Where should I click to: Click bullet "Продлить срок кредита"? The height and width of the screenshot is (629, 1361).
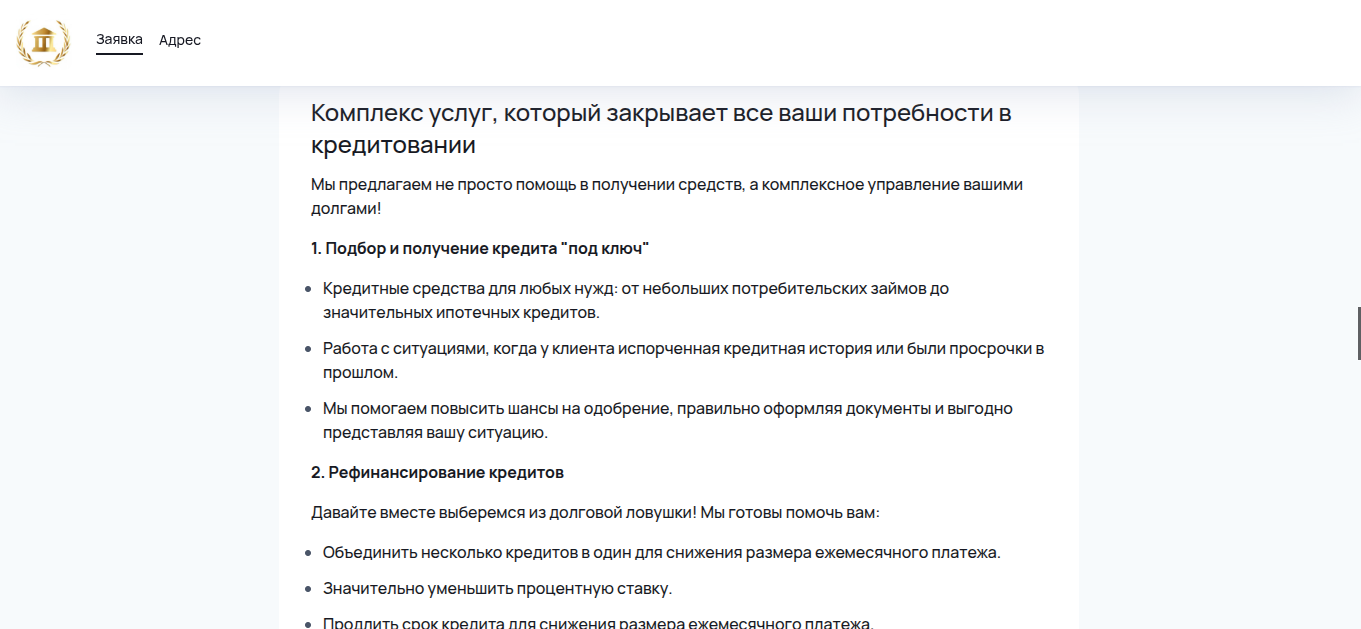coord(598,622)
